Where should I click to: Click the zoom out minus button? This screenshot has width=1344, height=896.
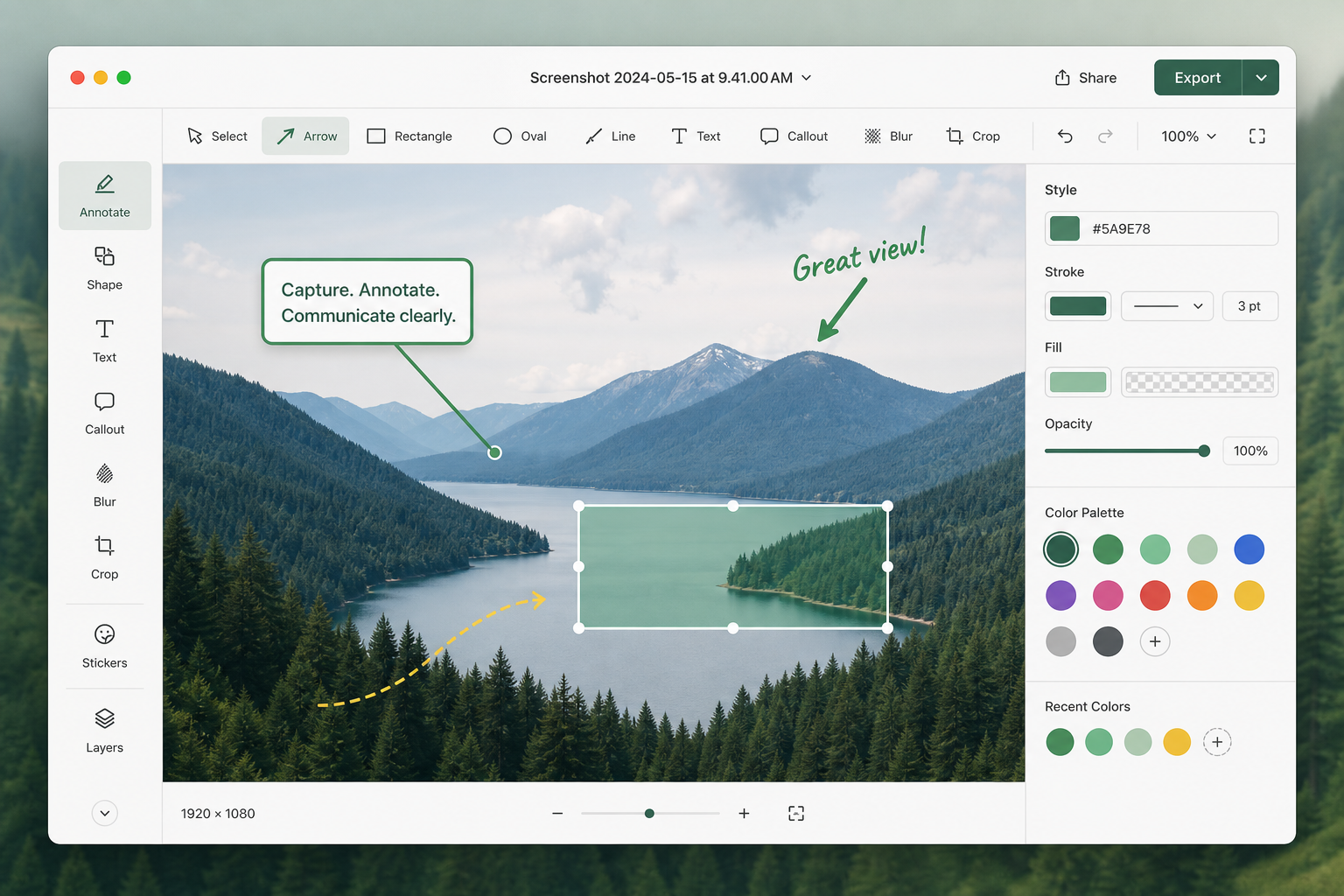557,814
